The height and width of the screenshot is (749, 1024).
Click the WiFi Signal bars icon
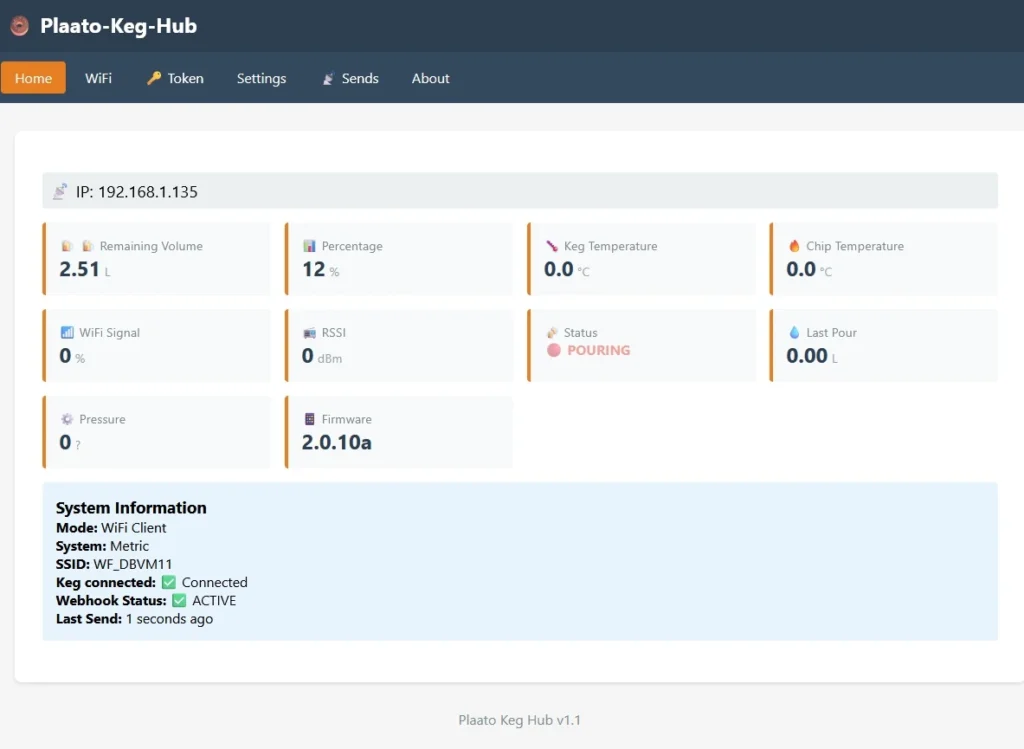(x=67, y=332)
